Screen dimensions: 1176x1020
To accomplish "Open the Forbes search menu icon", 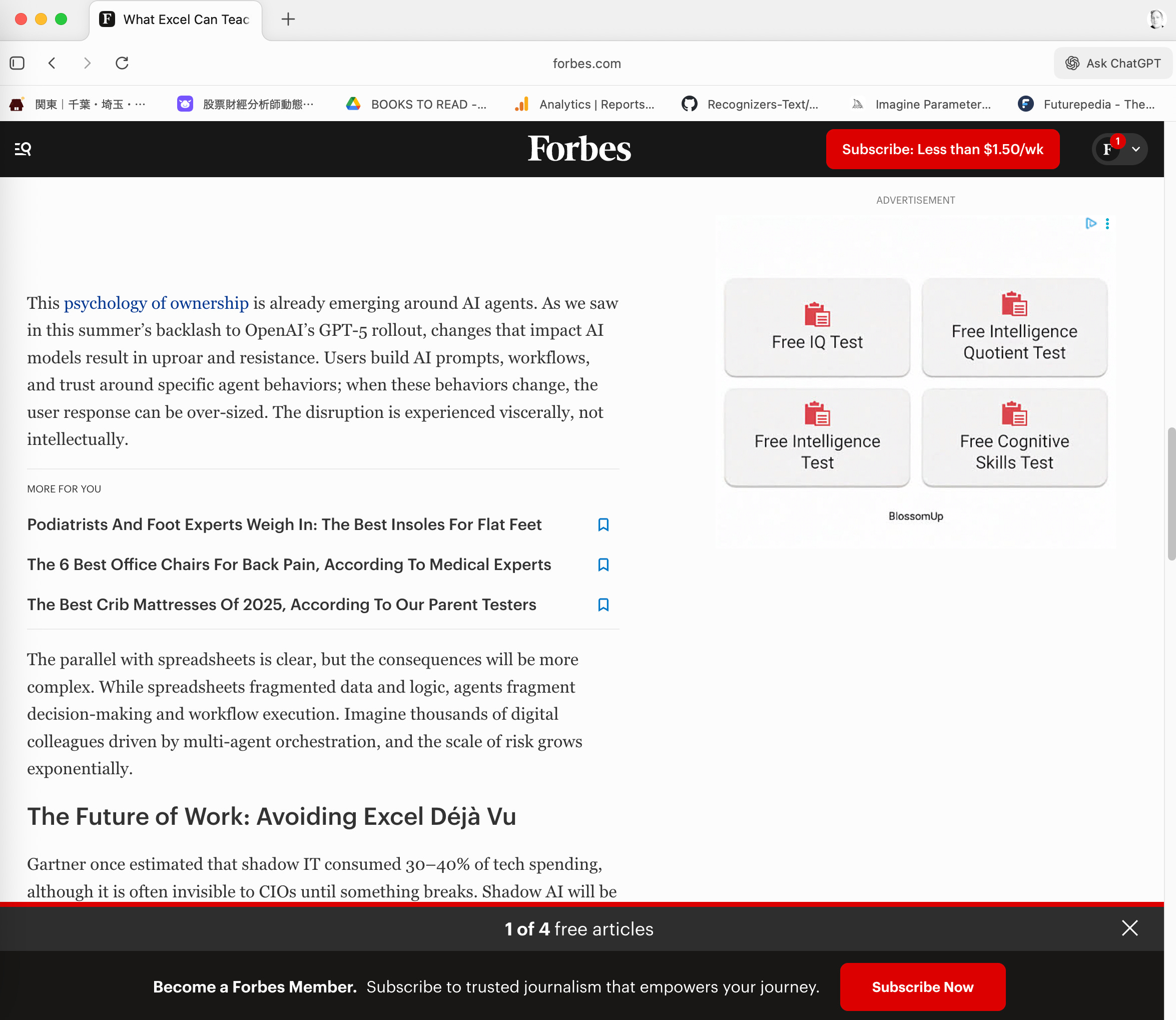I will pyautogui.click(x=23, y=149).
